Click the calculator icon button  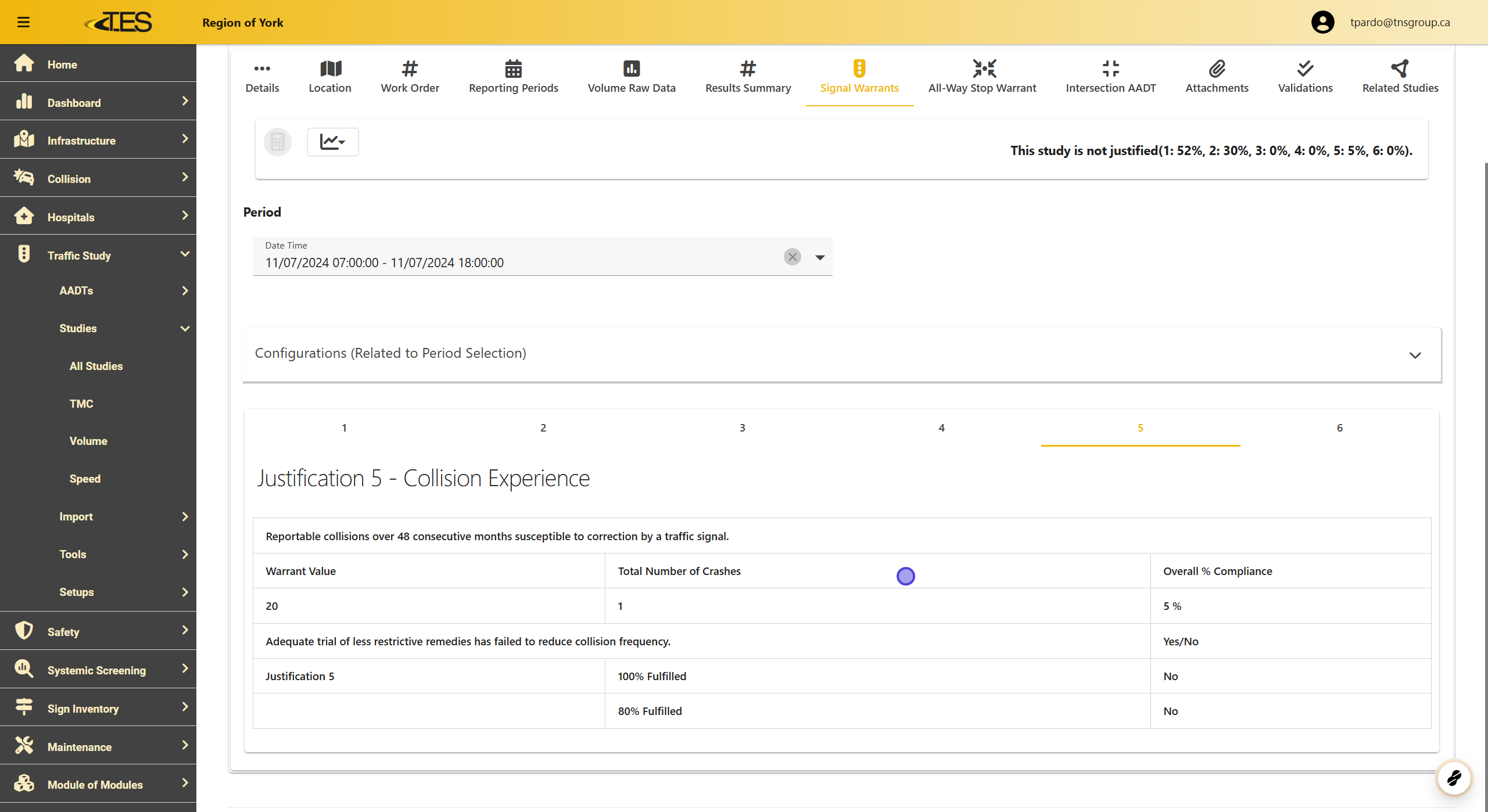[x=278, y=142]
